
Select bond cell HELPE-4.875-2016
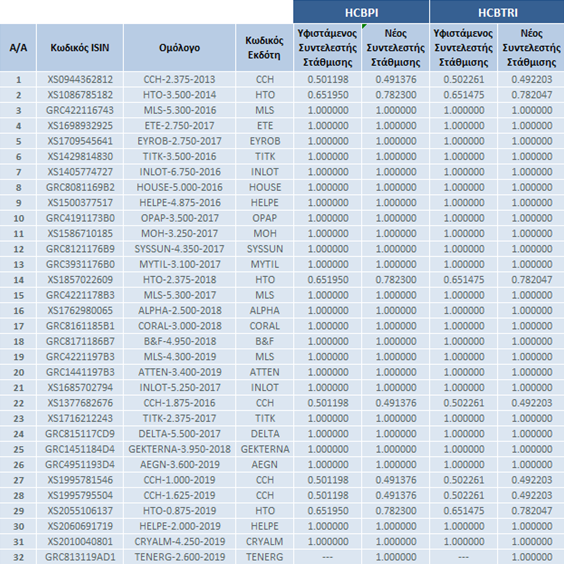(x=179, y=203)
